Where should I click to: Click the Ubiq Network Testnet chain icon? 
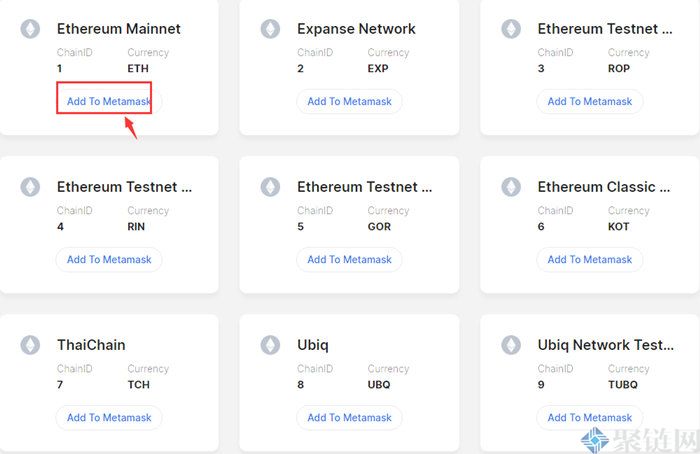coord(511,345)
